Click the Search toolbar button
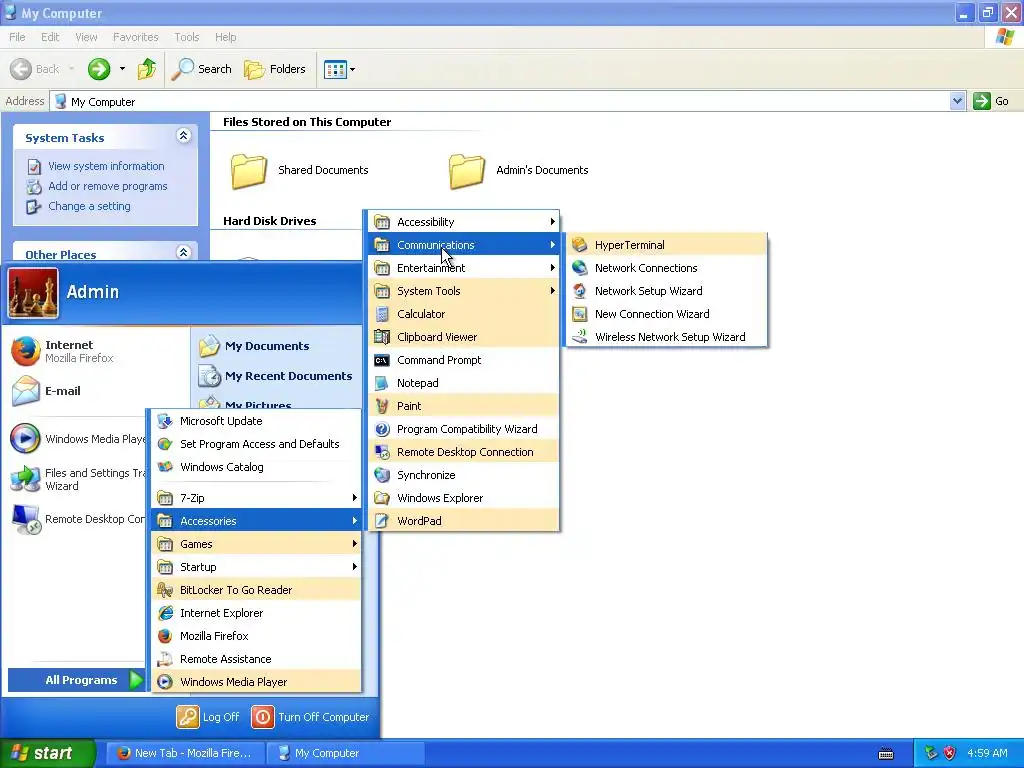This screenshot has height=768, width=1024. coord(201,69)
